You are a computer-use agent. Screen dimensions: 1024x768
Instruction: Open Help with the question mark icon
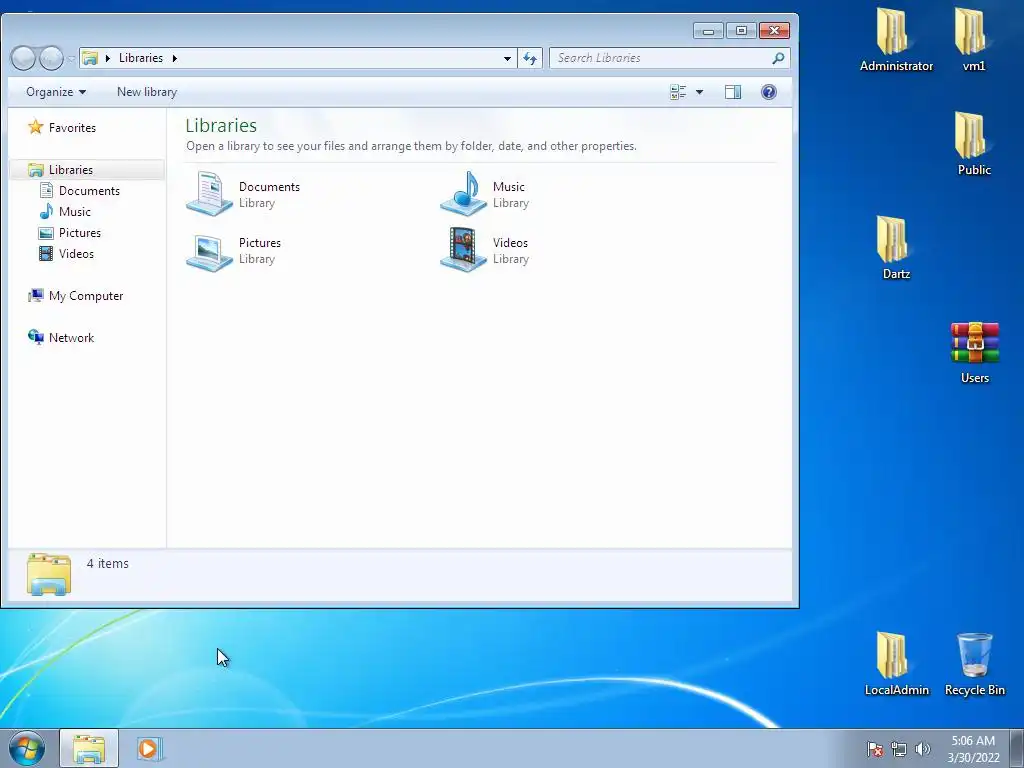pyautogui.click(x=769, y=92)
